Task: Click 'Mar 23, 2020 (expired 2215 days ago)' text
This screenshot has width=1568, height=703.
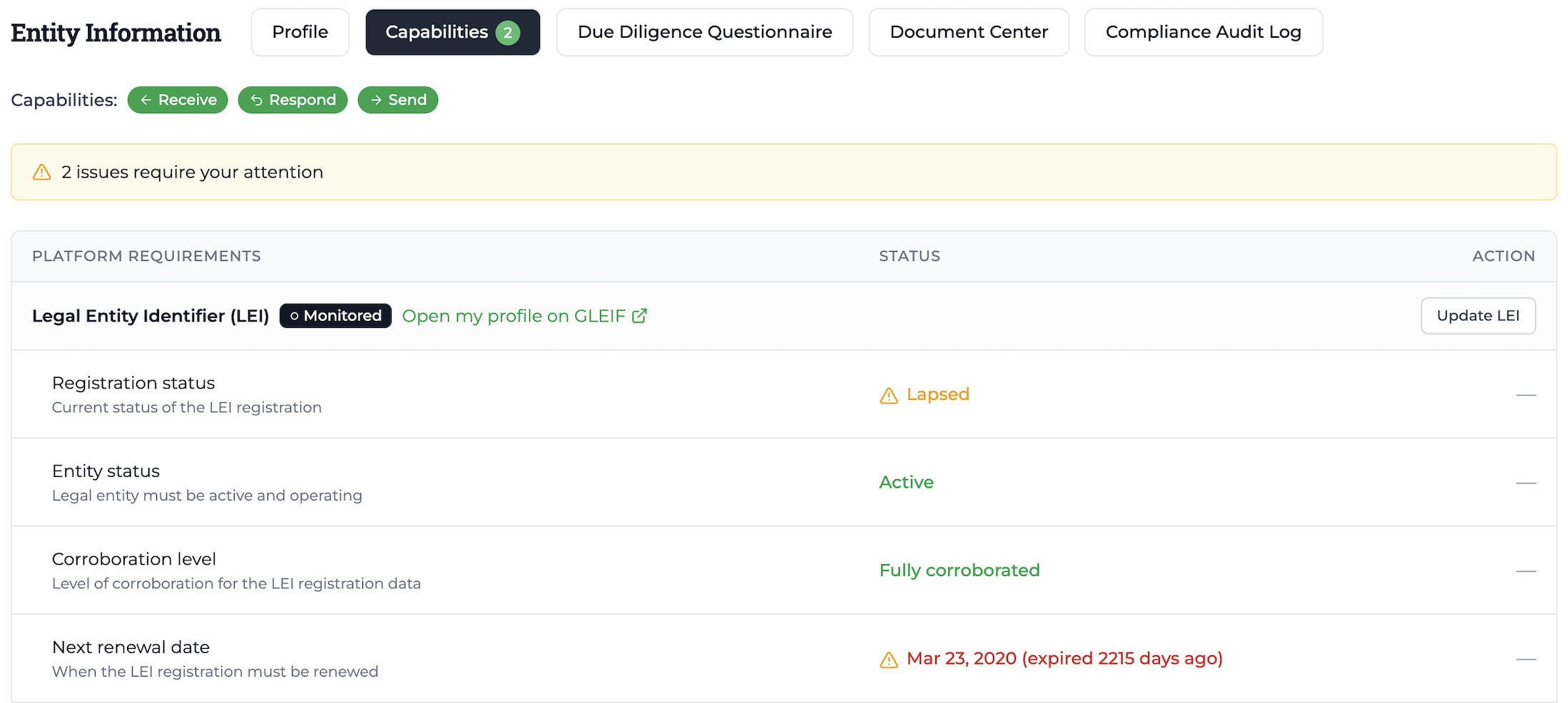Action: pos(1064,658)
